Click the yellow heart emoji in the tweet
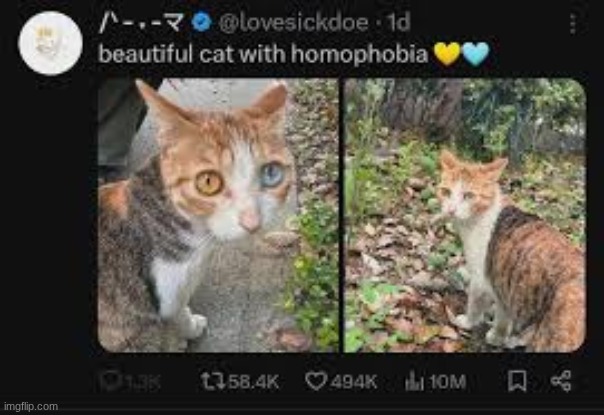 click(x=447, y=54)
